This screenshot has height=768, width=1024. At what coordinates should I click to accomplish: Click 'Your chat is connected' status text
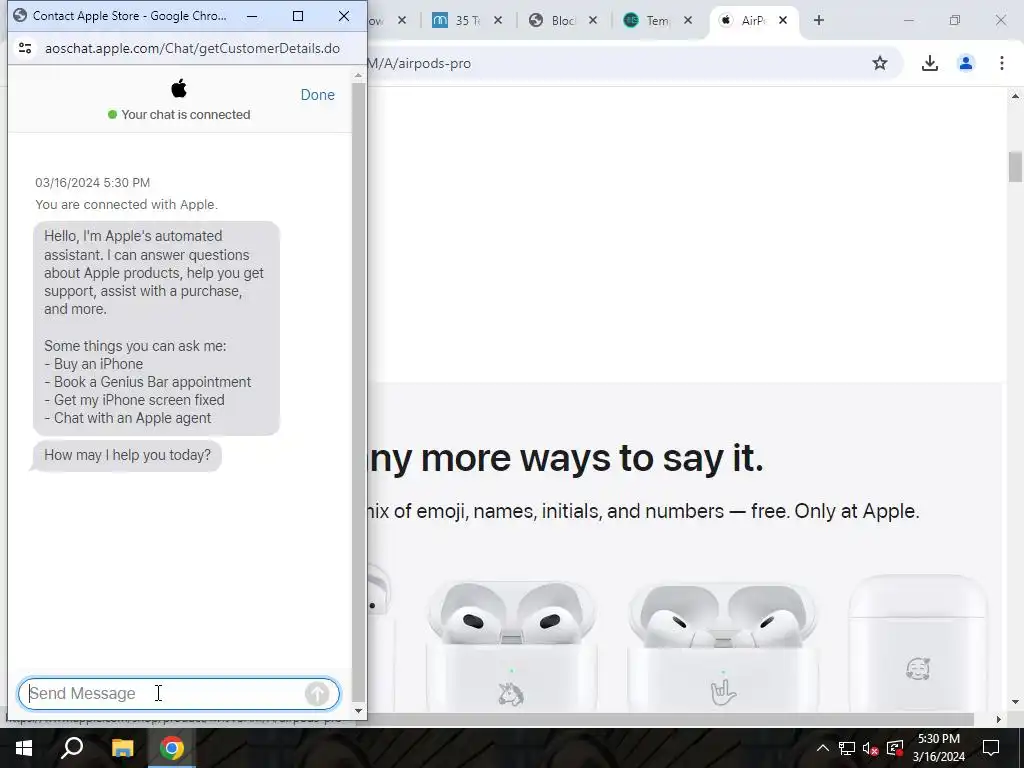pyautogui.click(x=185, y=115)
